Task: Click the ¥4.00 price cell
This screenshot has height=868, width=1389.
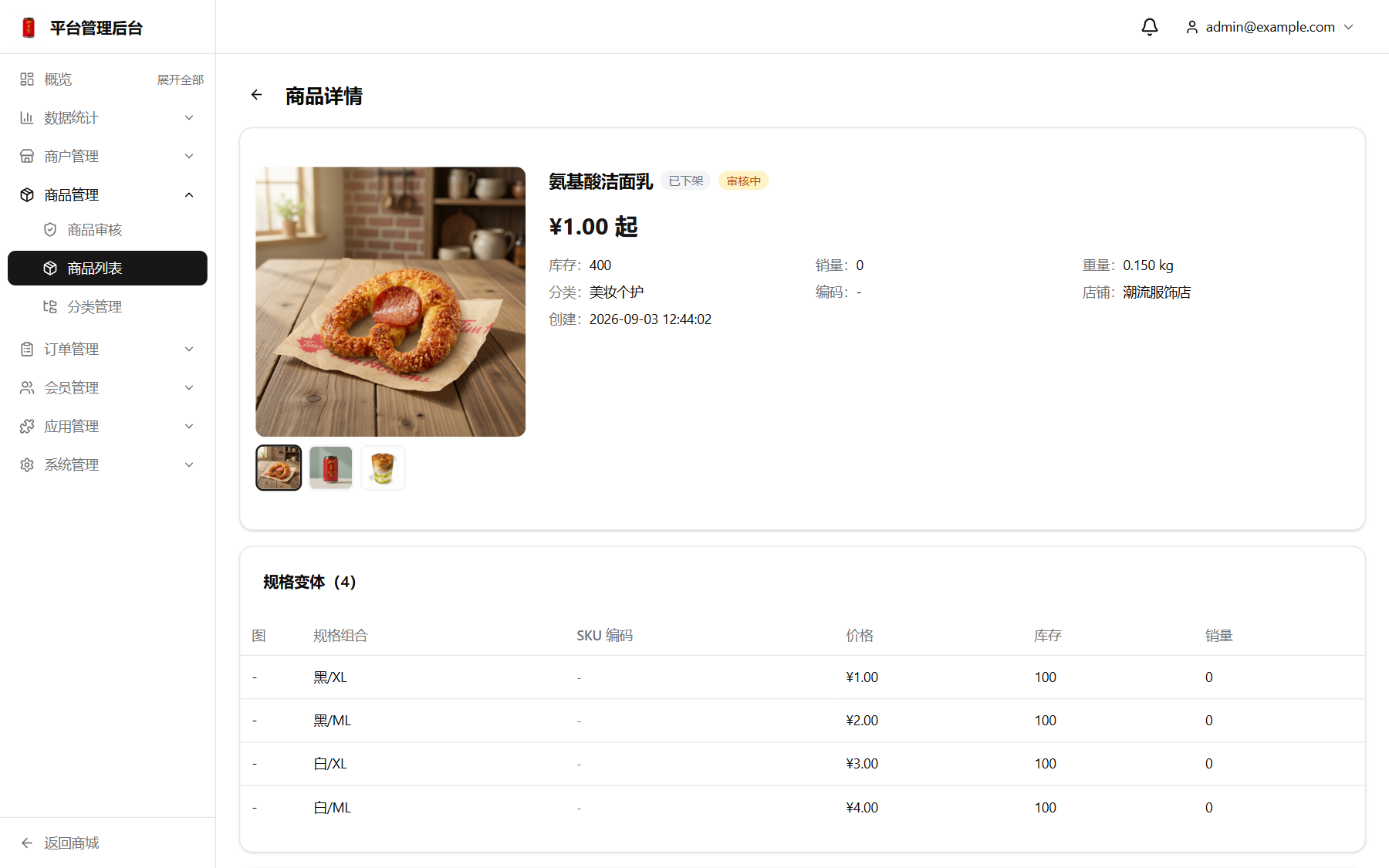Action: click(862, 808)
